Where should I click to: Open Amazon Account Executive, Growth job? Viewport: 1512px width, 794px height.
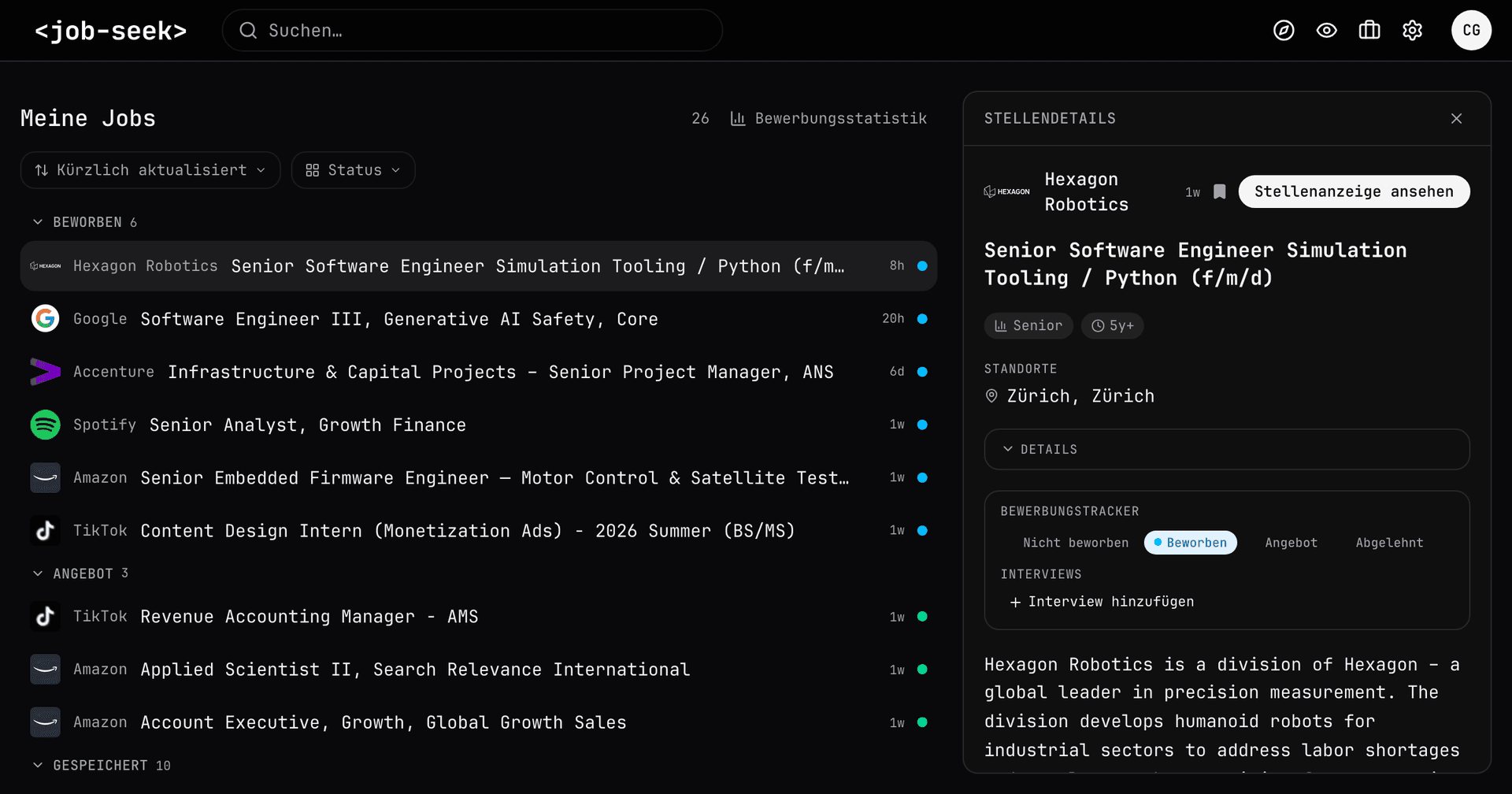[479, 722]
